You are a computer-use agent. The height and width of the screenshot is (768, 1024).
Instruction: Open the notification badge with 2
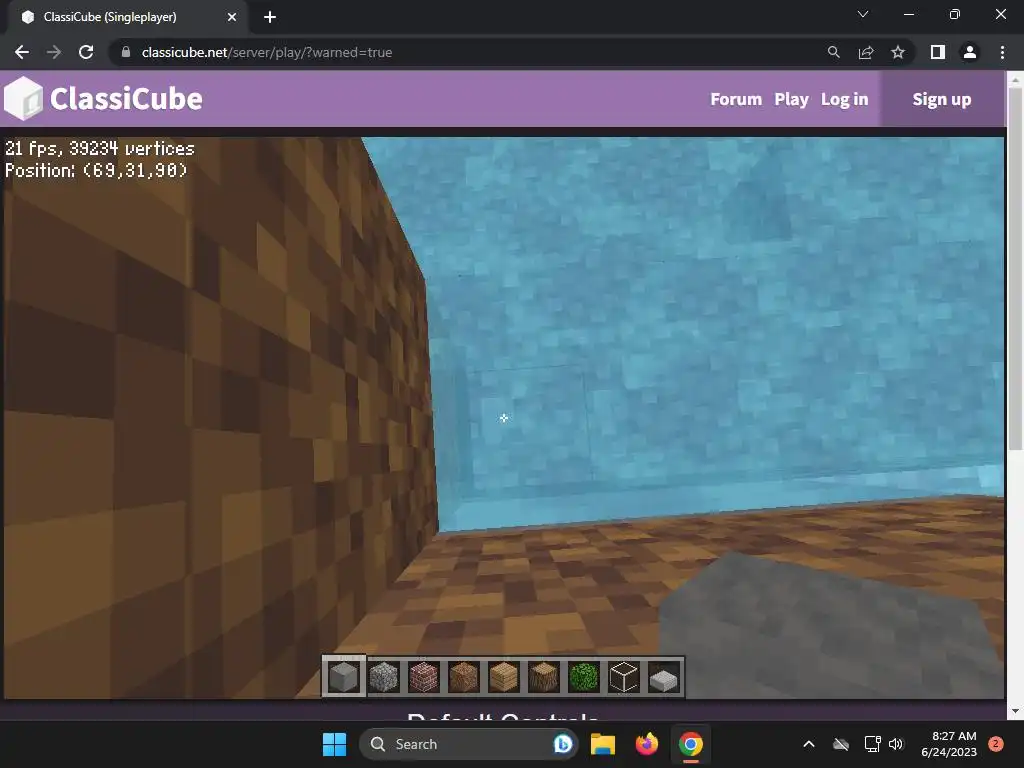point(996,744)
